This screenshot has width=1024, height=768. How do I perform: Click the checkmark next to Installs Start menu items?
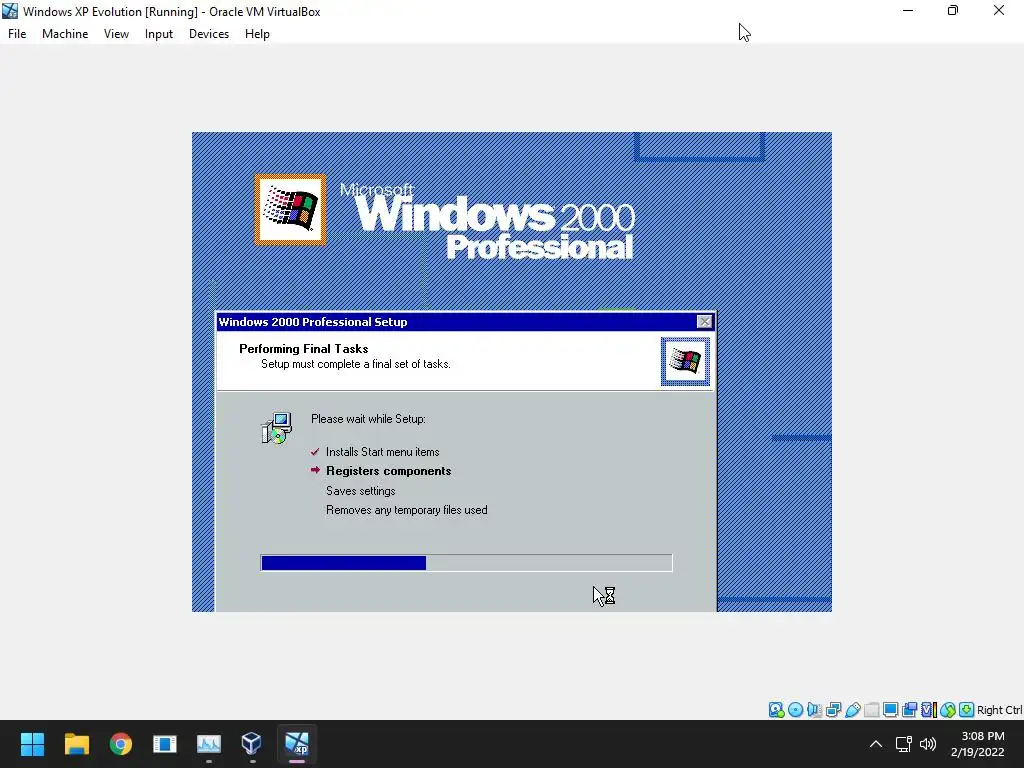coord(315,451)
